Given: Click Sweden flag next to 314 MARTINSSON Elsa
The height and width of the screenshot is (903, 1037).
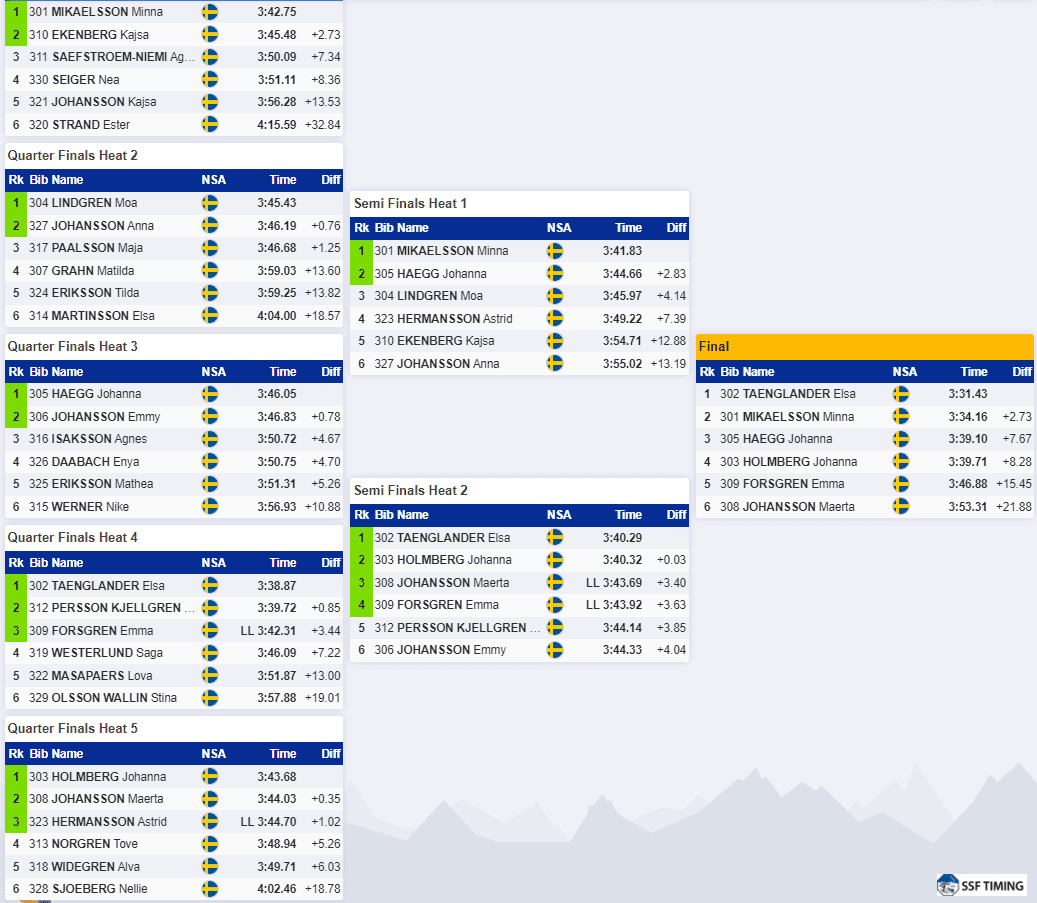Looking at the screenshot, I should (x=210, y=316).
